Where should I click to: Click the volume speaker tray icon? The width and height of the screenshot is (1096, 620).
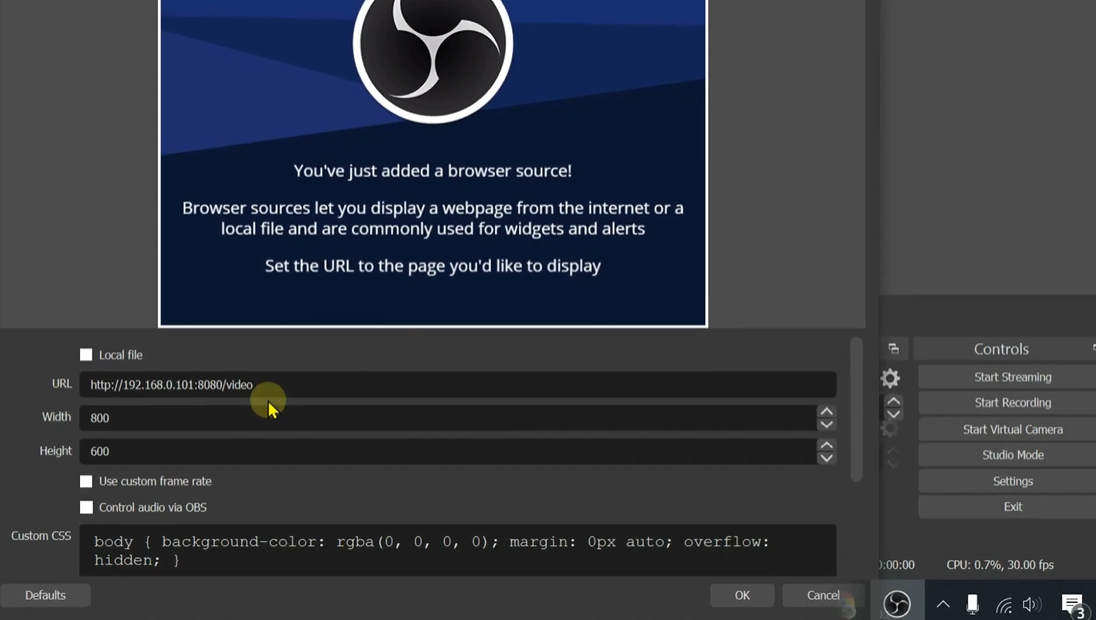pyautogui.click(x=1031, y=604)
